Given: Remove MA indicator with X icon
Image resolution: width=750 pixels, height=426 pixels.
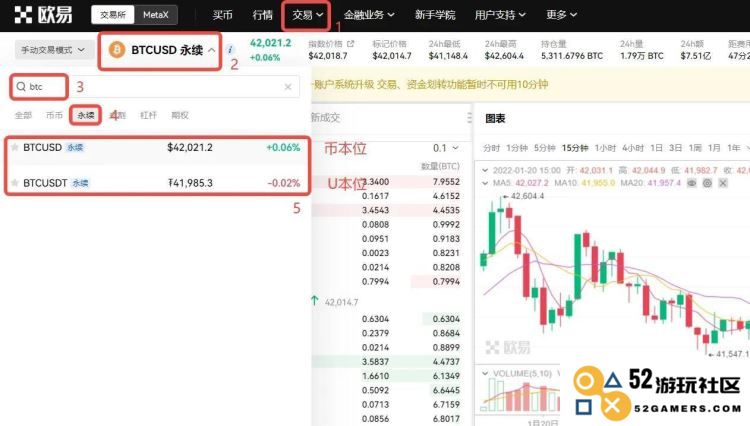Looking at the screenshot, I should click(x=723, y=183).
